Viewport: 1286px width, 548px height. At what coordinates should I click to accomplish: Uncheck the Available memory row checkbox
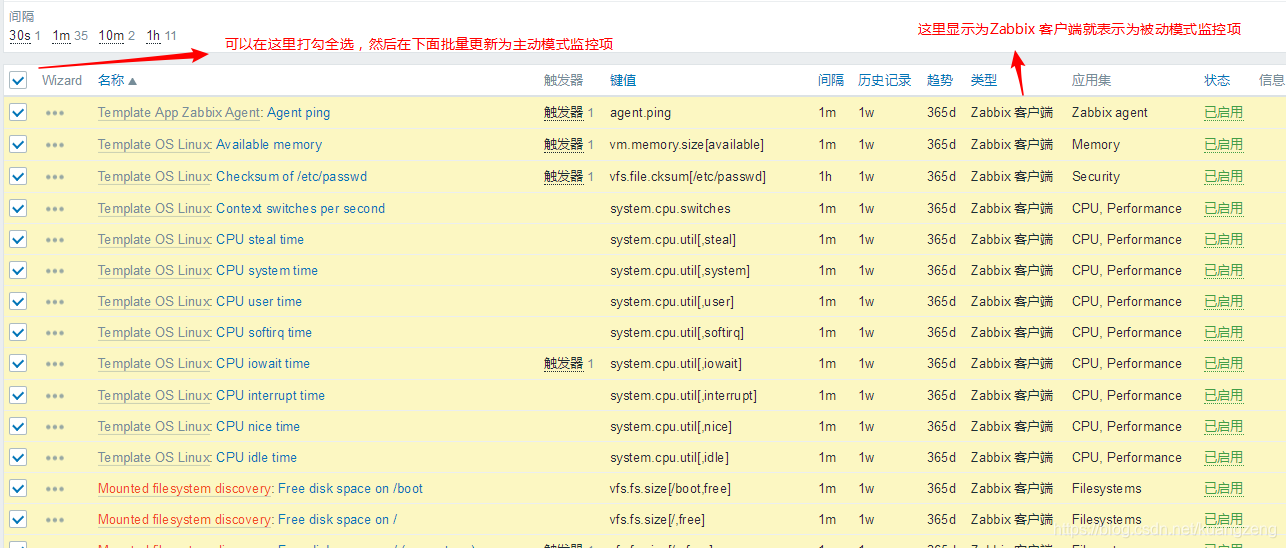[18, 145]
